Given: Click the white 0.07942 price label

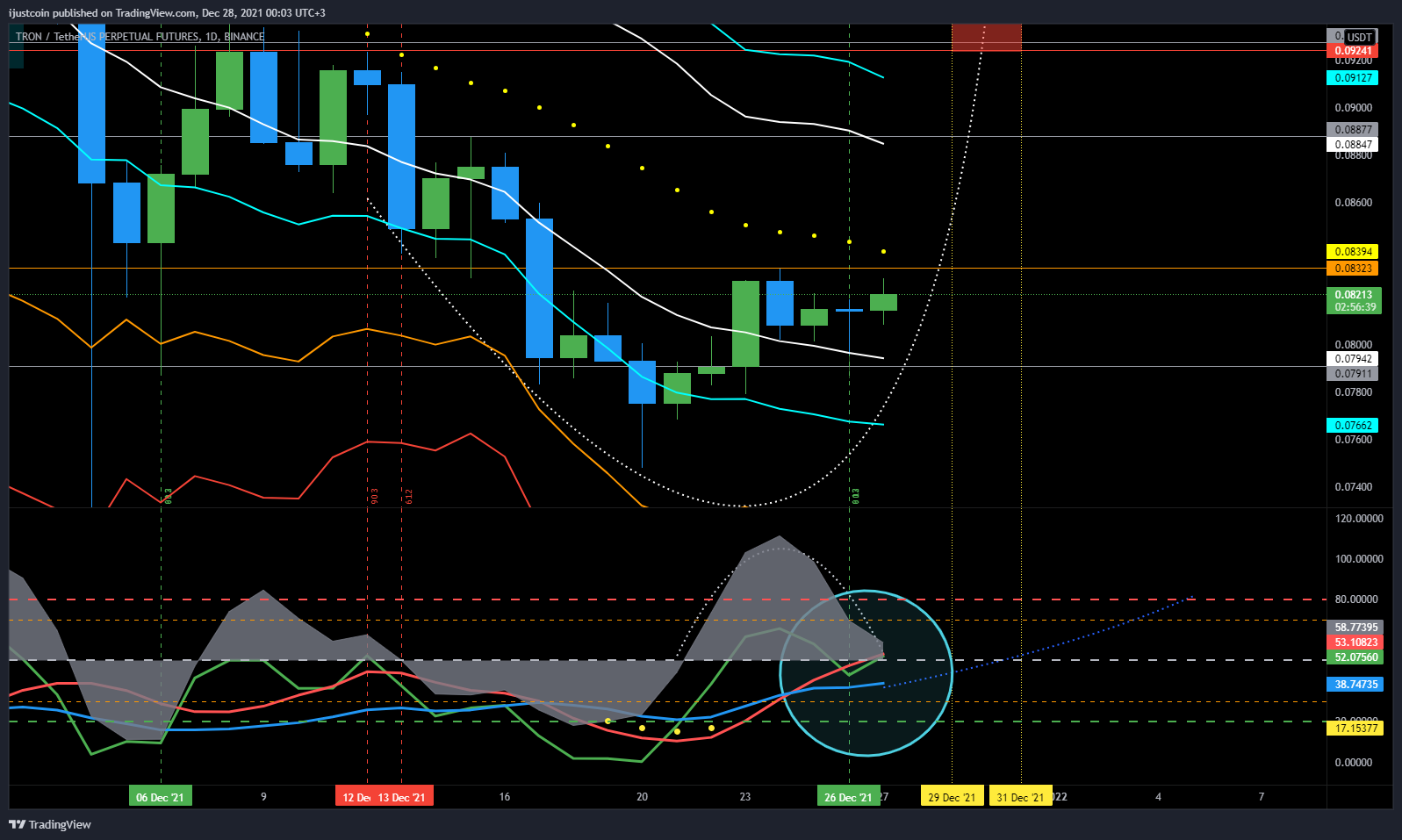Looking at the screenshot, I should click(x=1353, y=359).
